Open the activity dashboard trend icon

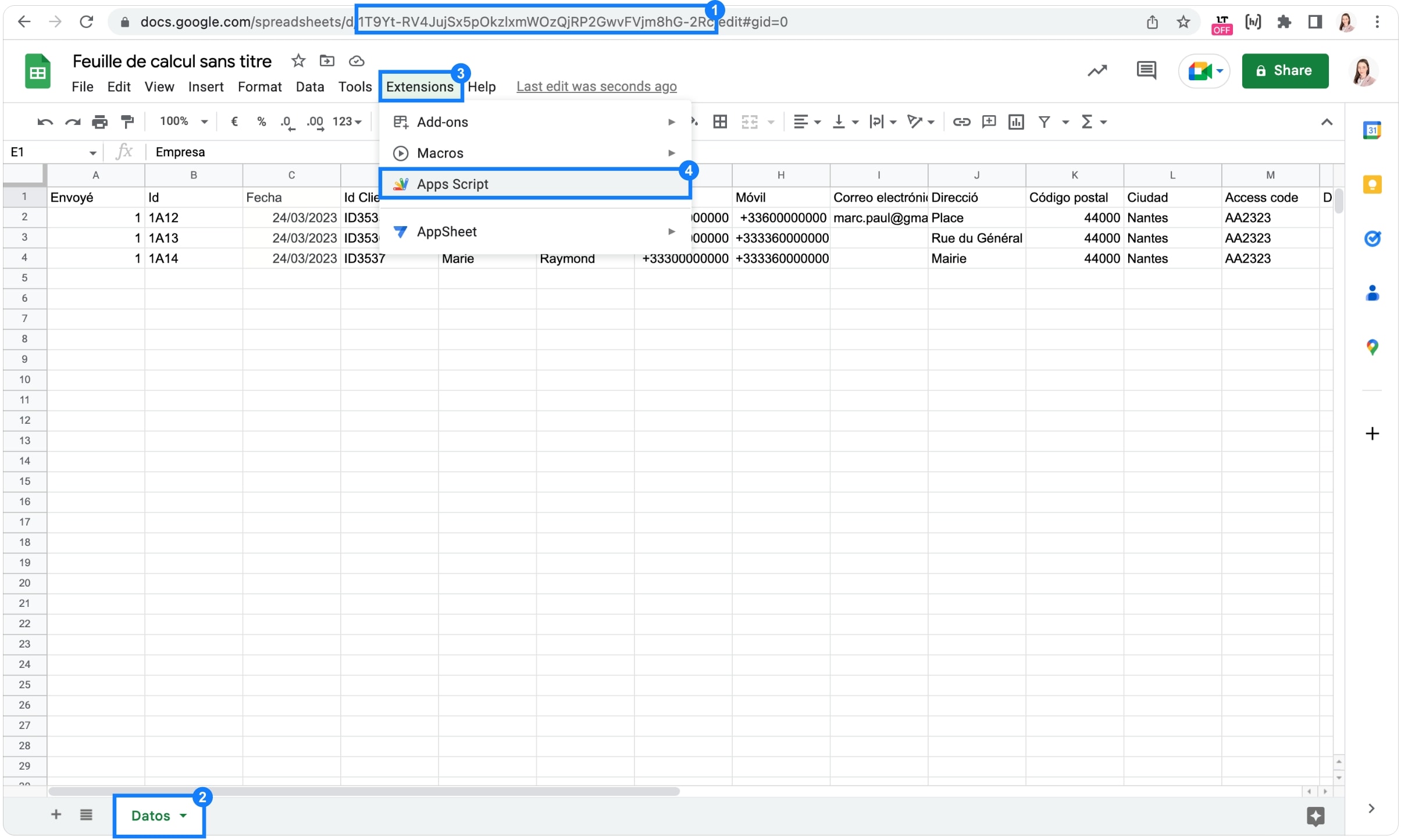[x=1097, y=71]
